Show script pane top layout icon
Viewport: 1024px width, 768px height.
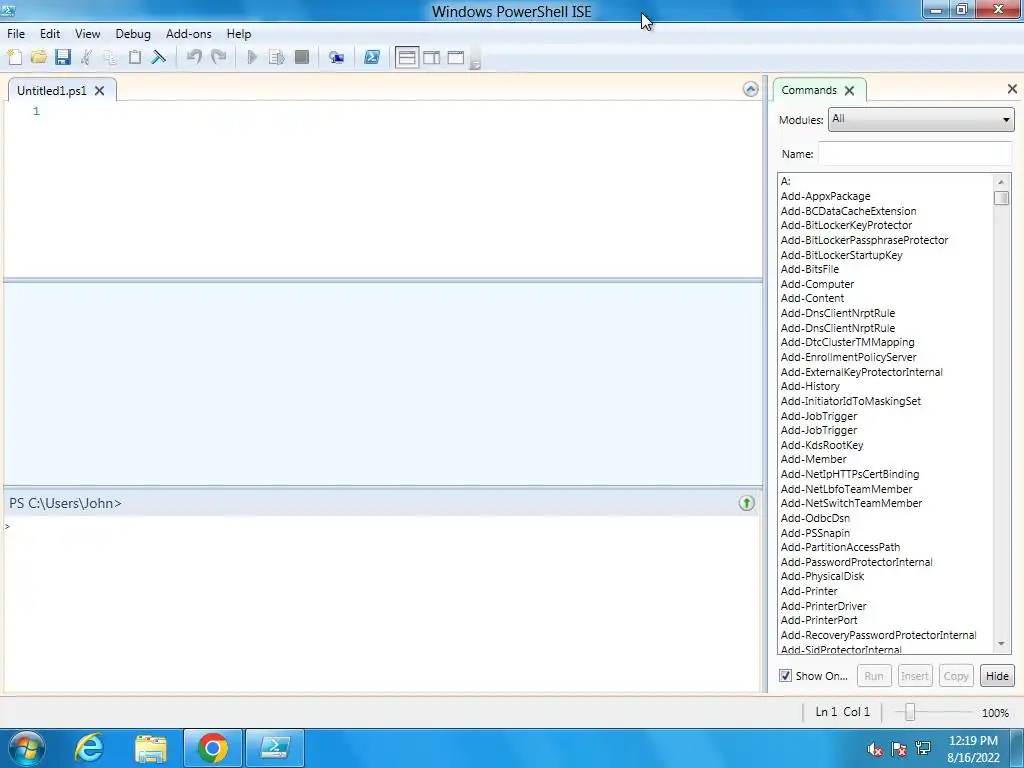pyautogui.click(x=407, y=57)
